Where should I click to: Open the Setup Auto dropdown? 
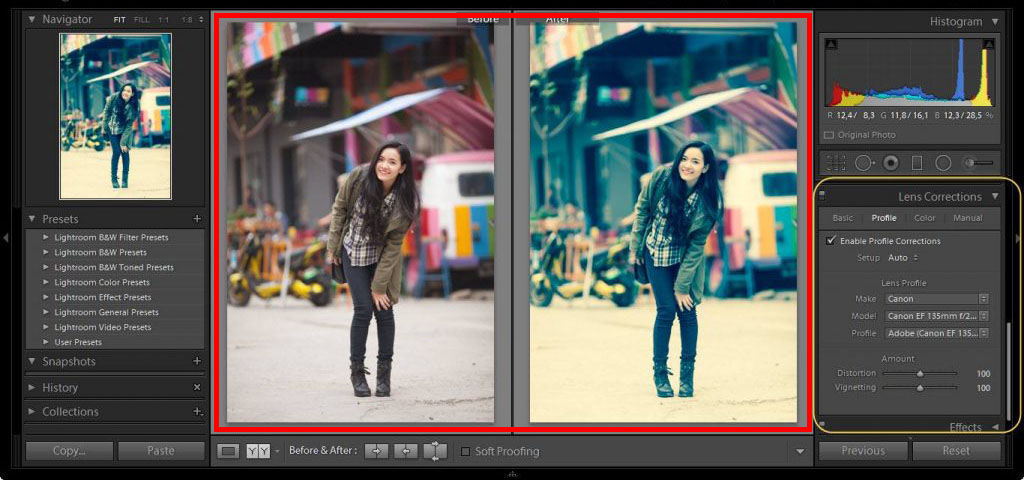tap(903, 258)
